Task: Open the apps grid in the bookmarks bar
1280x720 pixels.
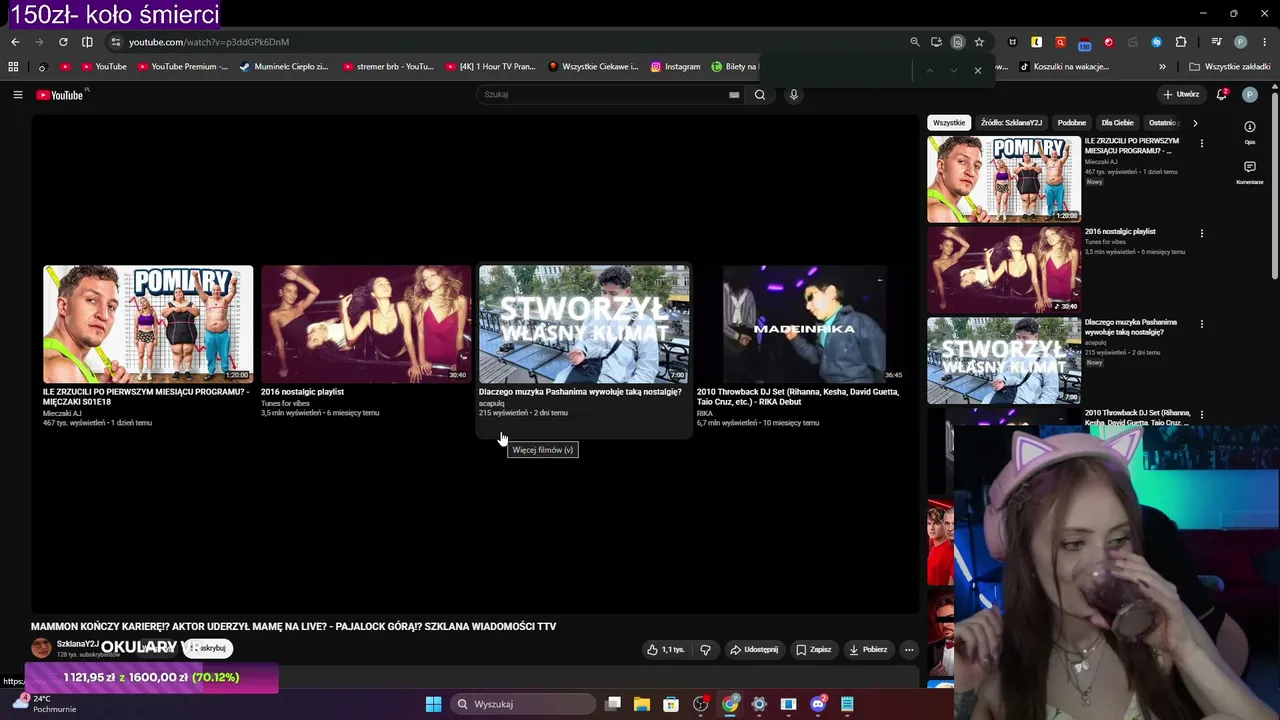Action: click(13, 67)
